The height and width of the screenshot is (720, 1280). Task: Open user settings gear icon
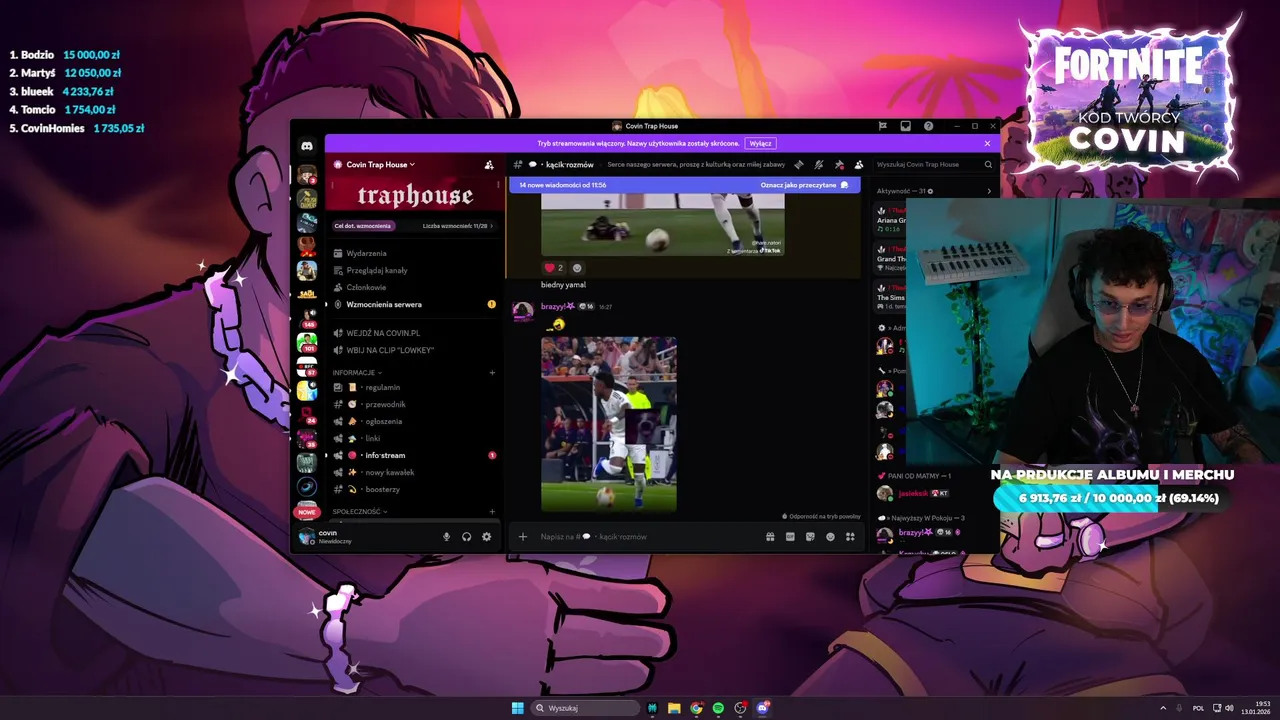[x=486, y=537]
